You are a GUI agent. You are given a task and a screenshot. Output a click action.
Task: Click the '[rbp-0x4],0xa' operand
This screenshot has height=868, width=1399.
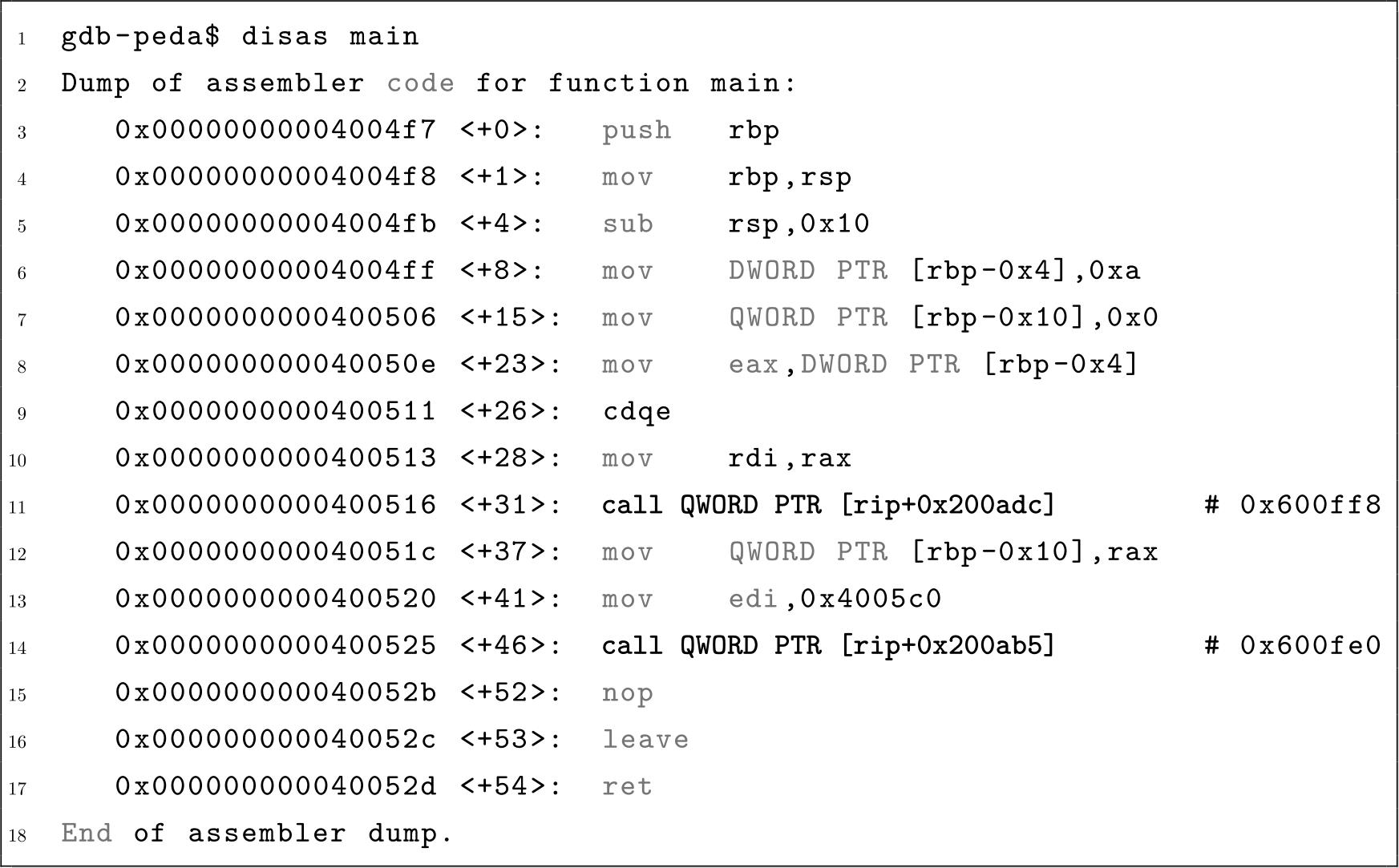1025,271
